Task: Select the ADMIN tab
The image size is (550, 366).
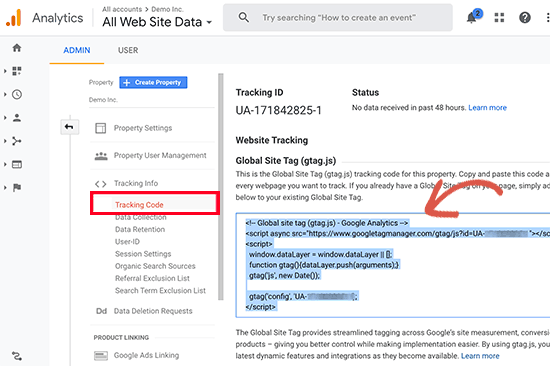Action: click(77, 50)
